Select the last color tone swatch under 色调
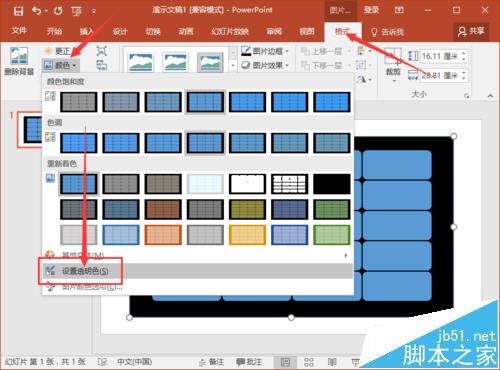 (332, 143)
